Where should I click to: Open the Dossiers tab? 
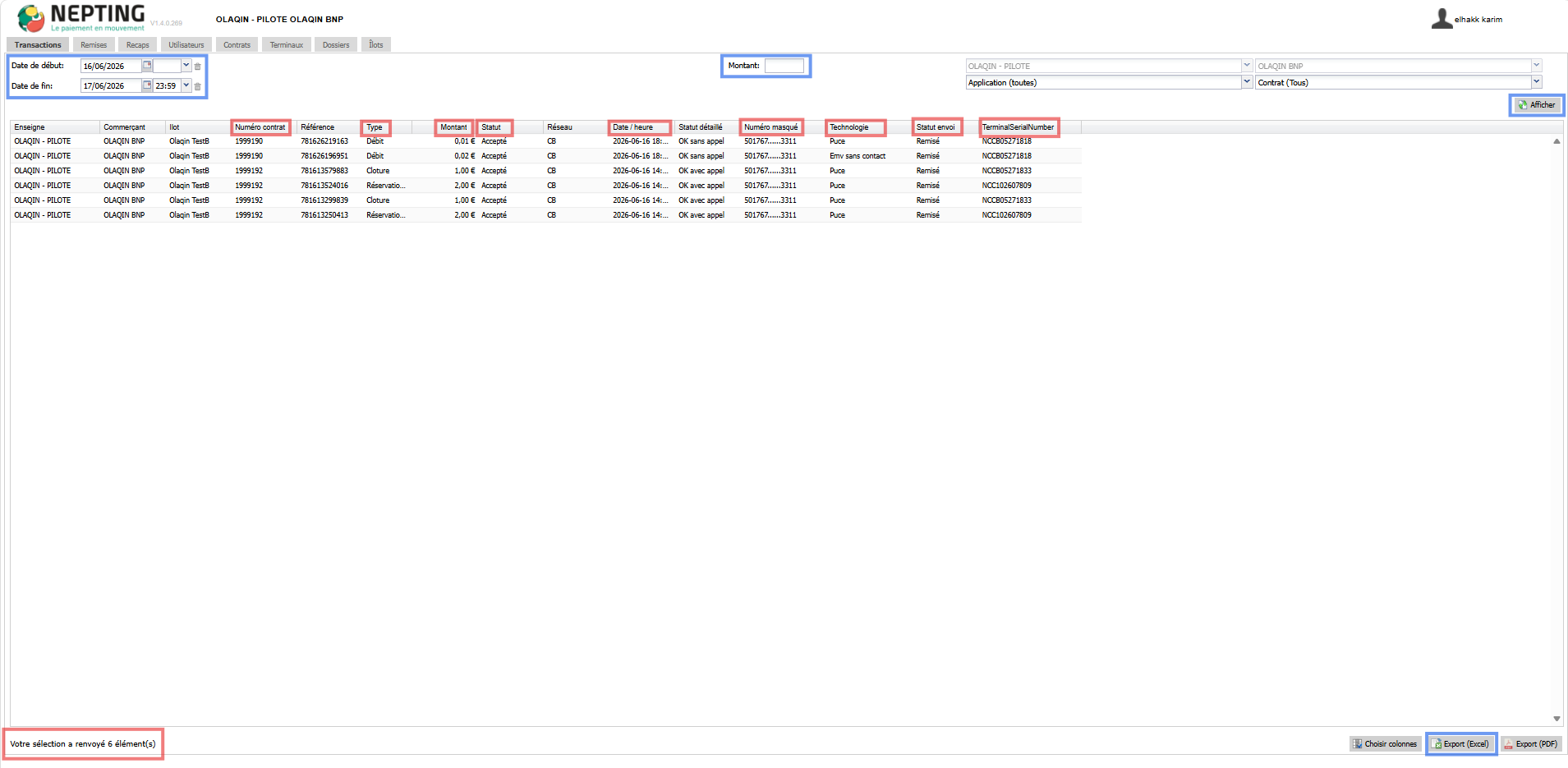[336, 45]
